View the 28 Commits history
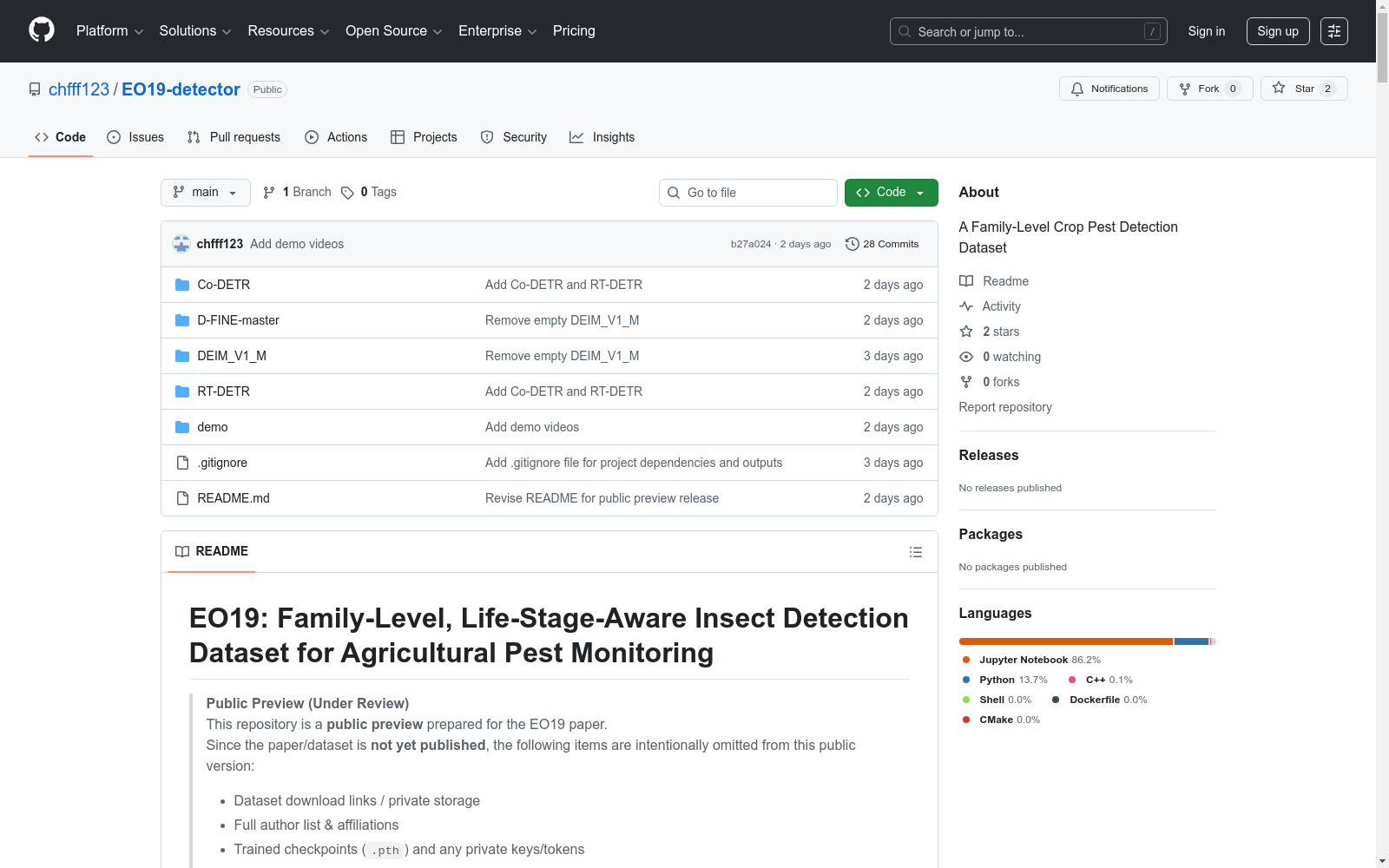 click(x=882, y=244)
